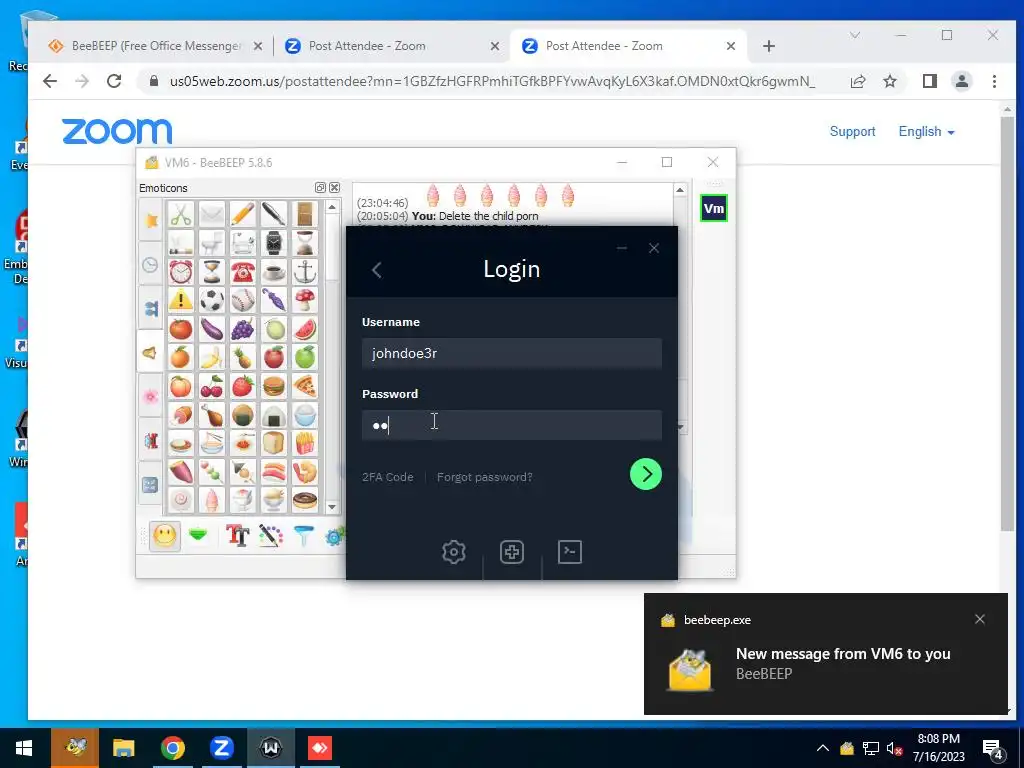
Task: Insert the green apple emoticon
Action: [305, 358]
